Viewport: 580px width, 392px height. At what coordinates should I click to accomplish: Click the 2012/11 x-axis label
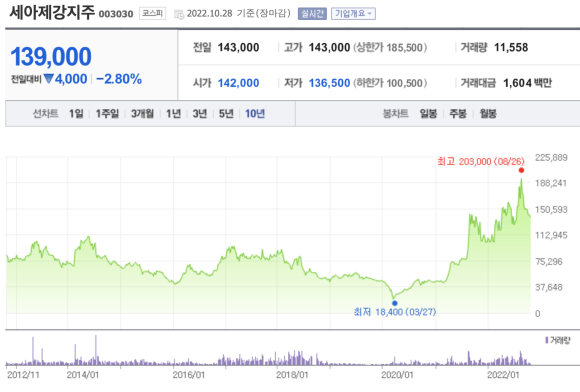(23, 375)
